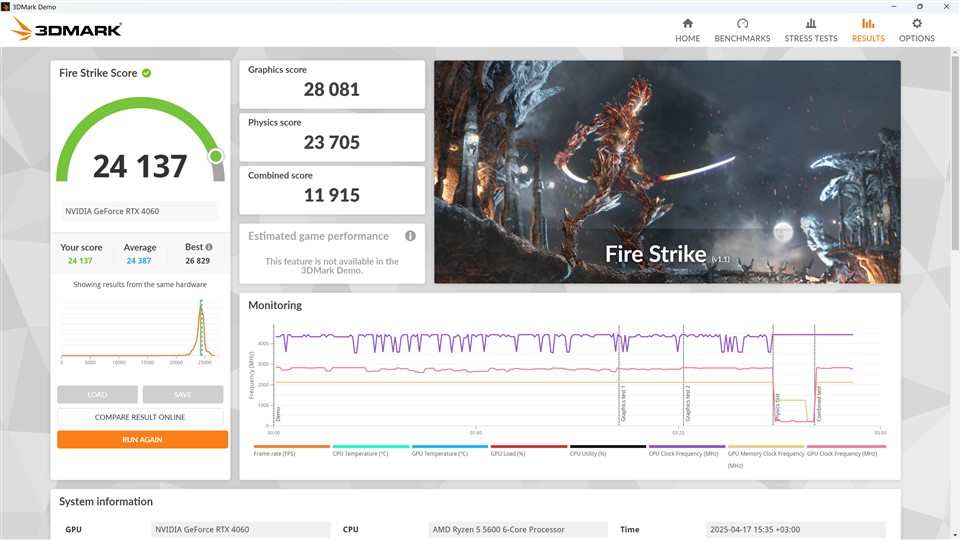
Task: Go to the Home section via house icon
Action: click(687, 24)
